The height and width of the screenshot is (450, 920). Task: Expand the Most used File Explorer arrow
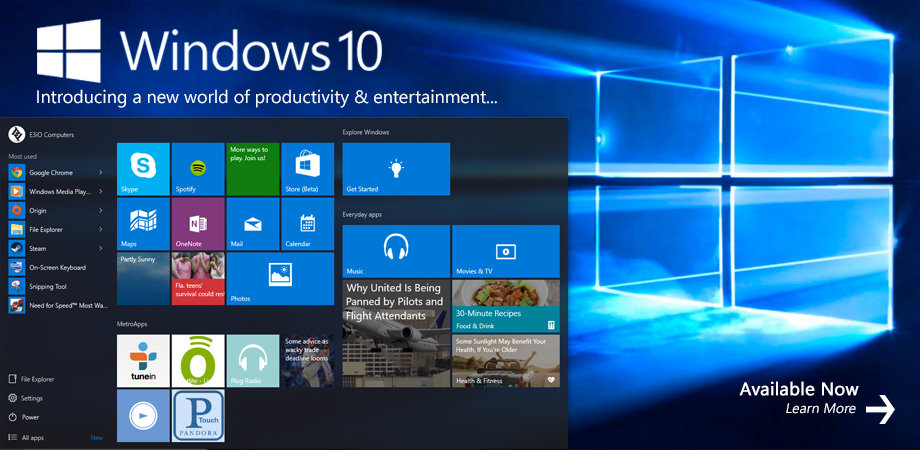(x=101, y=229)
